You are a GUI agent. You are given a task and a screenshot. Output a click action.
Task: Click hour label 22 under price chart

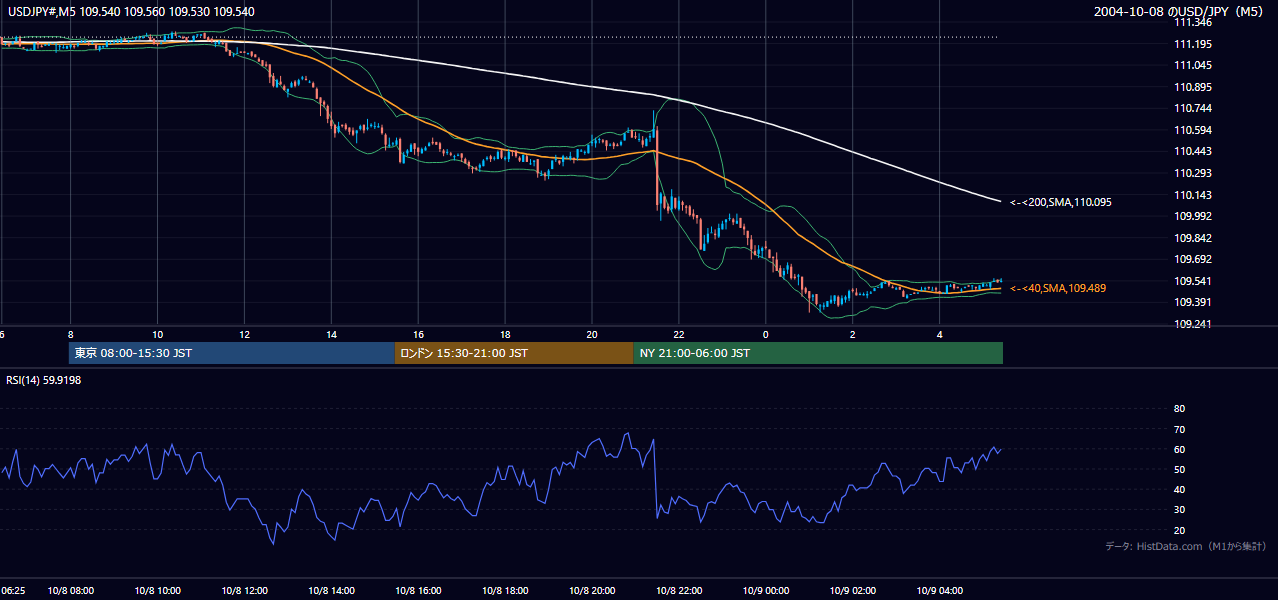[679, 334]
